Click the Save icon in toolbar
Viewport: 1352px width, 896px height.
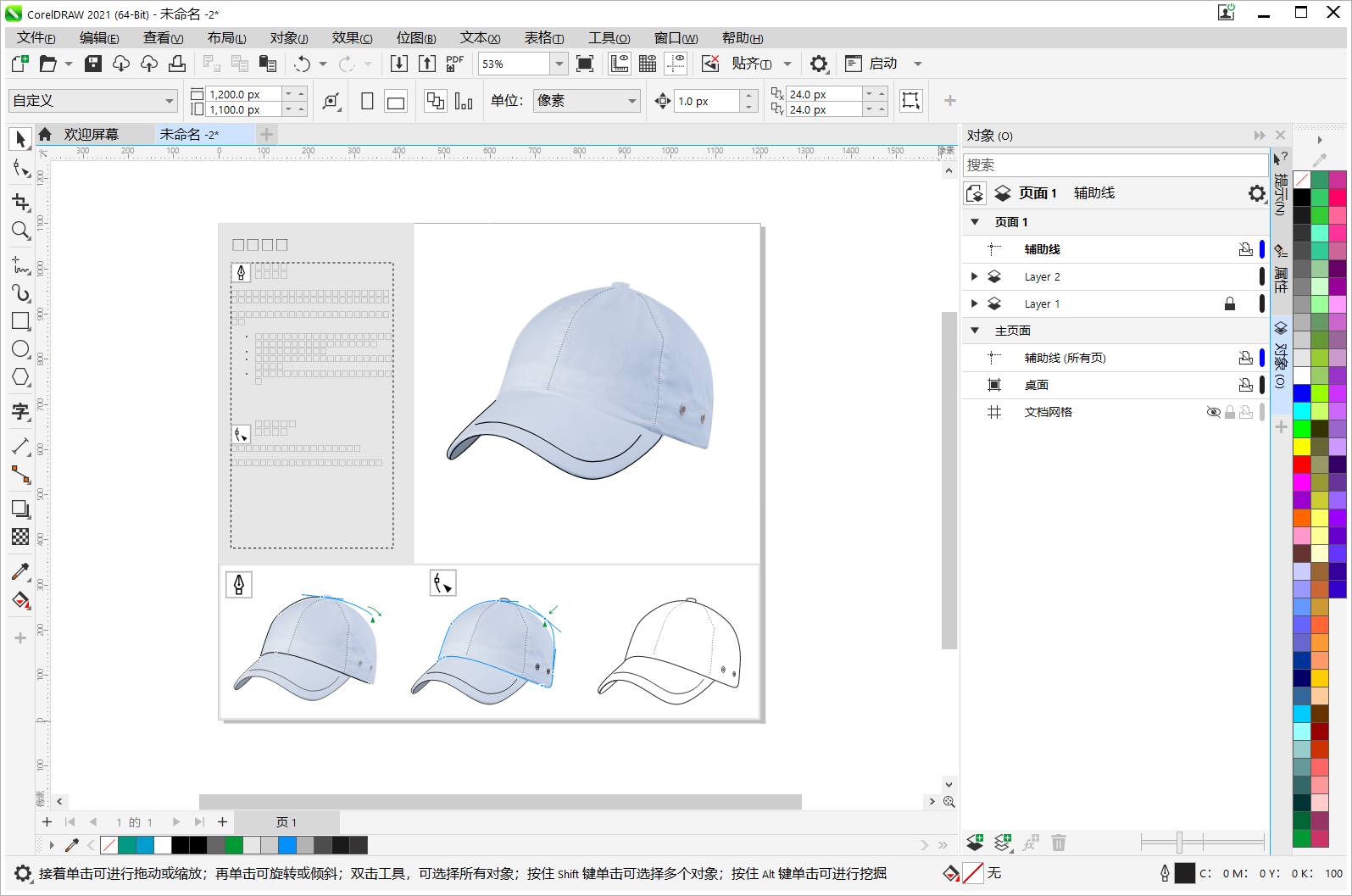(93, 64)
